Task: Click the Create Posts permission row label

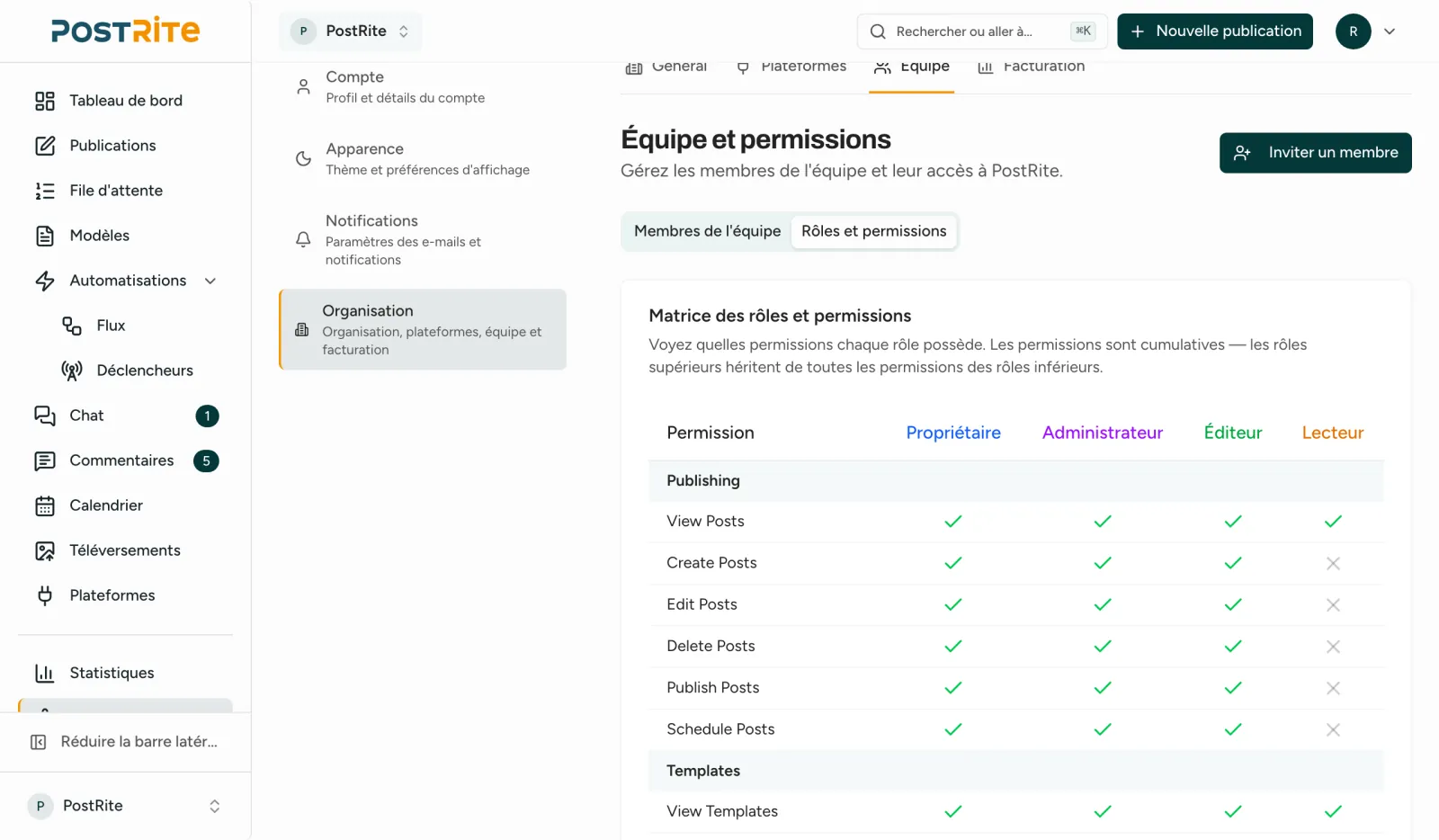Action: click(711, 563)
